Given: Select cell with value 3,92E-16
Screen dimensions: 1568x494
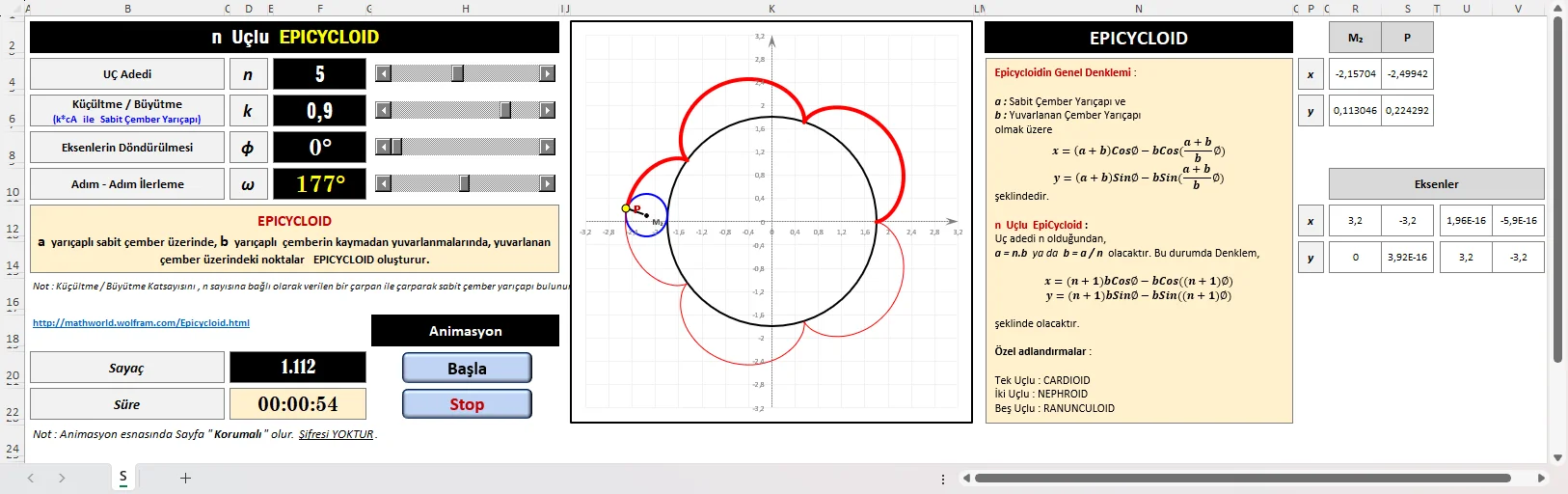Looking at the screenshot, I should coord(1407,258).
